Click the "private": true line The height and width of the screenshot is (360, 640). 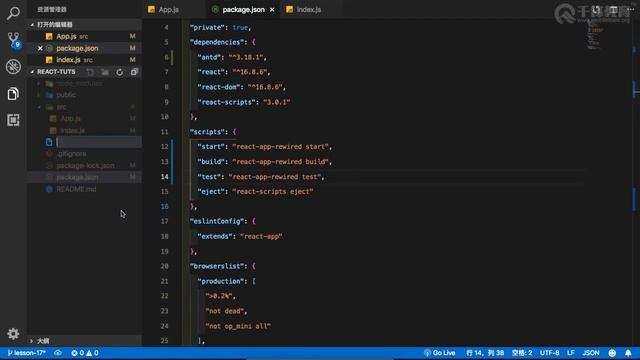click(x=220, y=28)
